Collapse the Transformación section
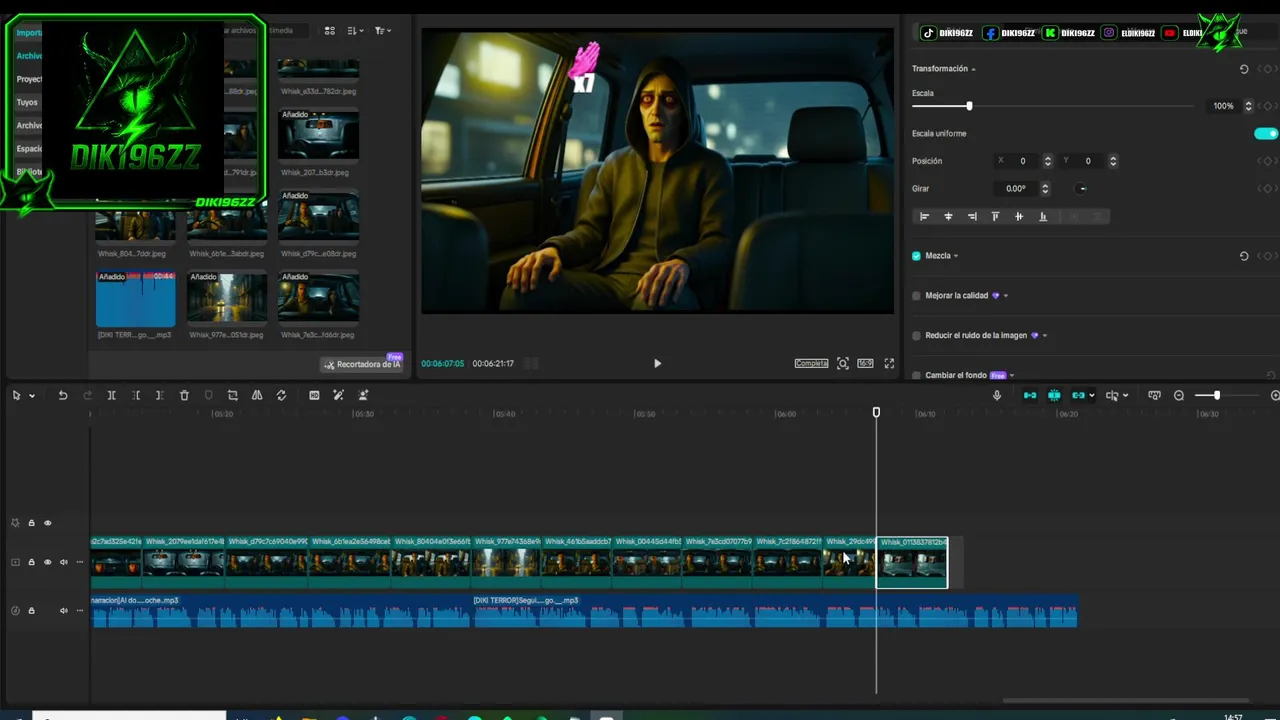 point(973,69)
